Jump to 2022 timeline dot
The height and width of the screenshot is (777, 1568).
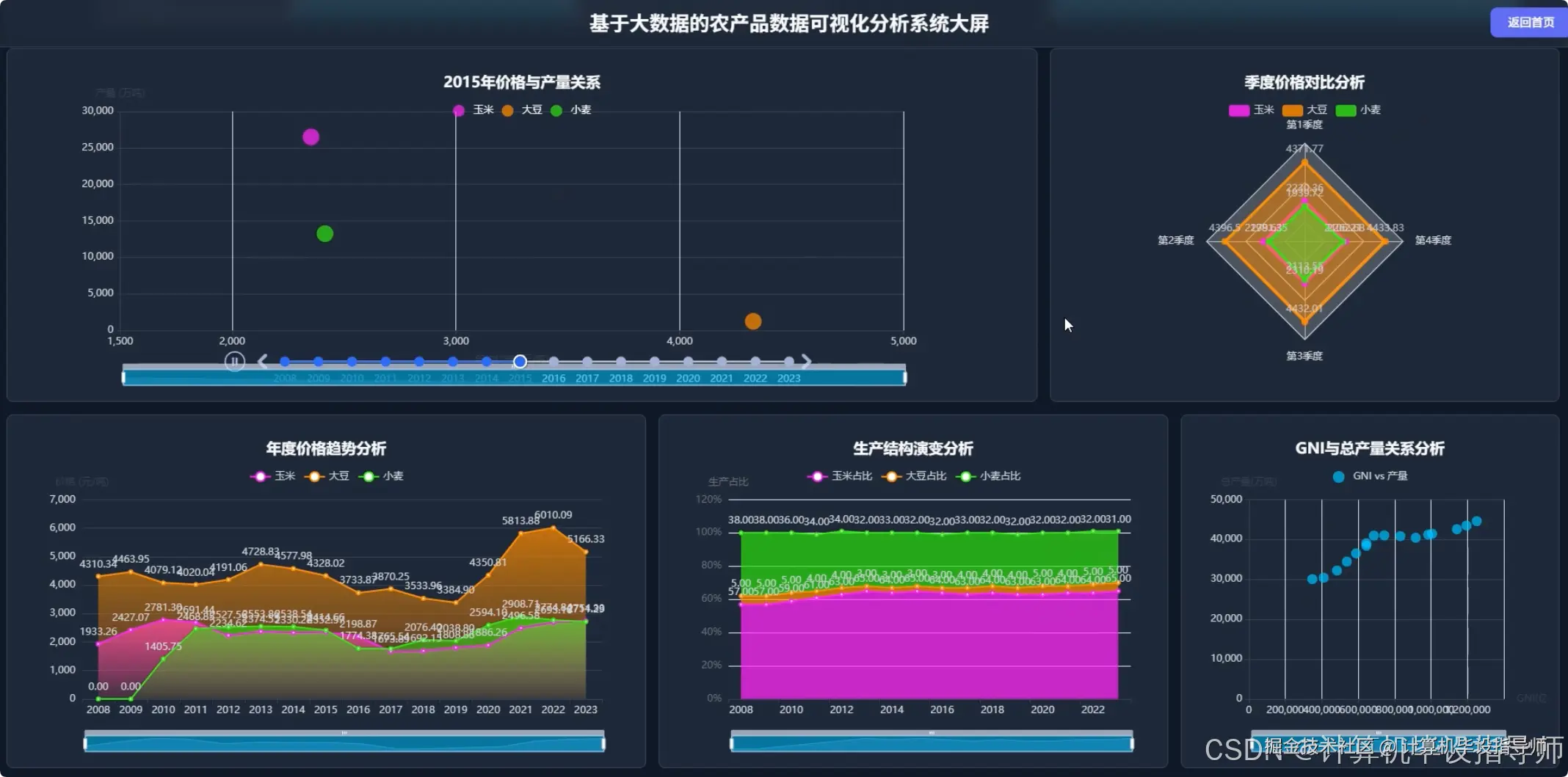click(x=755, y=362)
